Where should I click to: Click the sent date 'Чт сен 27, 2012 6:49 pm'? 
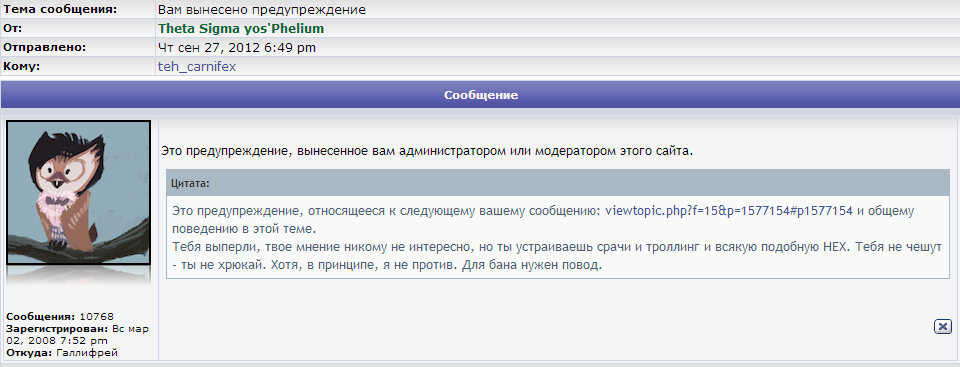pyautogui.click(x=237, y=48)
